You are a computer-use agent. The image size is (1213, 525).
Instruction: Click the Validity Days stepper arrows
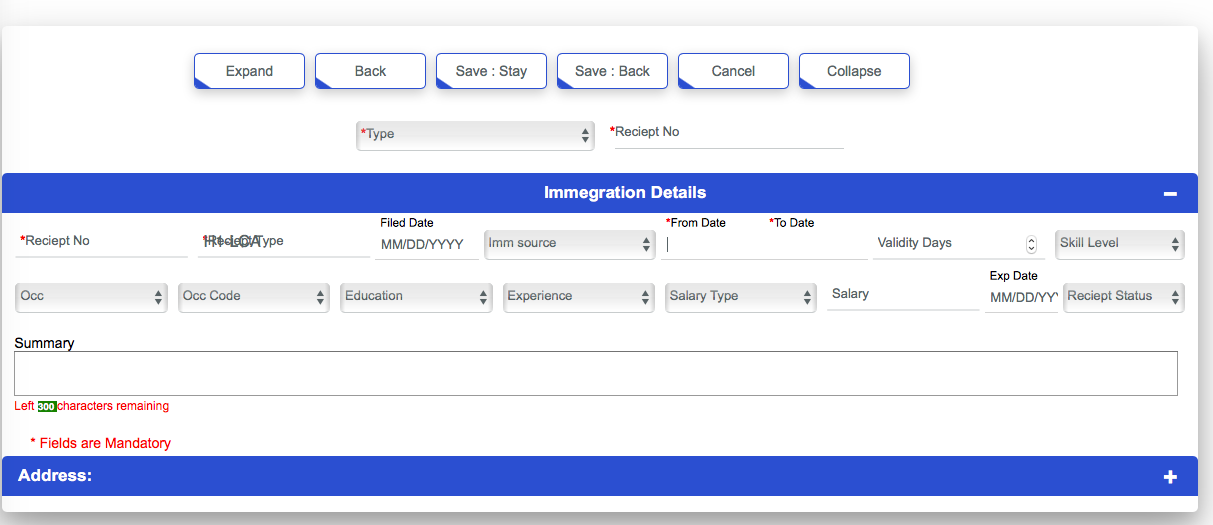pyautogui.click(x=1031, y=244)
